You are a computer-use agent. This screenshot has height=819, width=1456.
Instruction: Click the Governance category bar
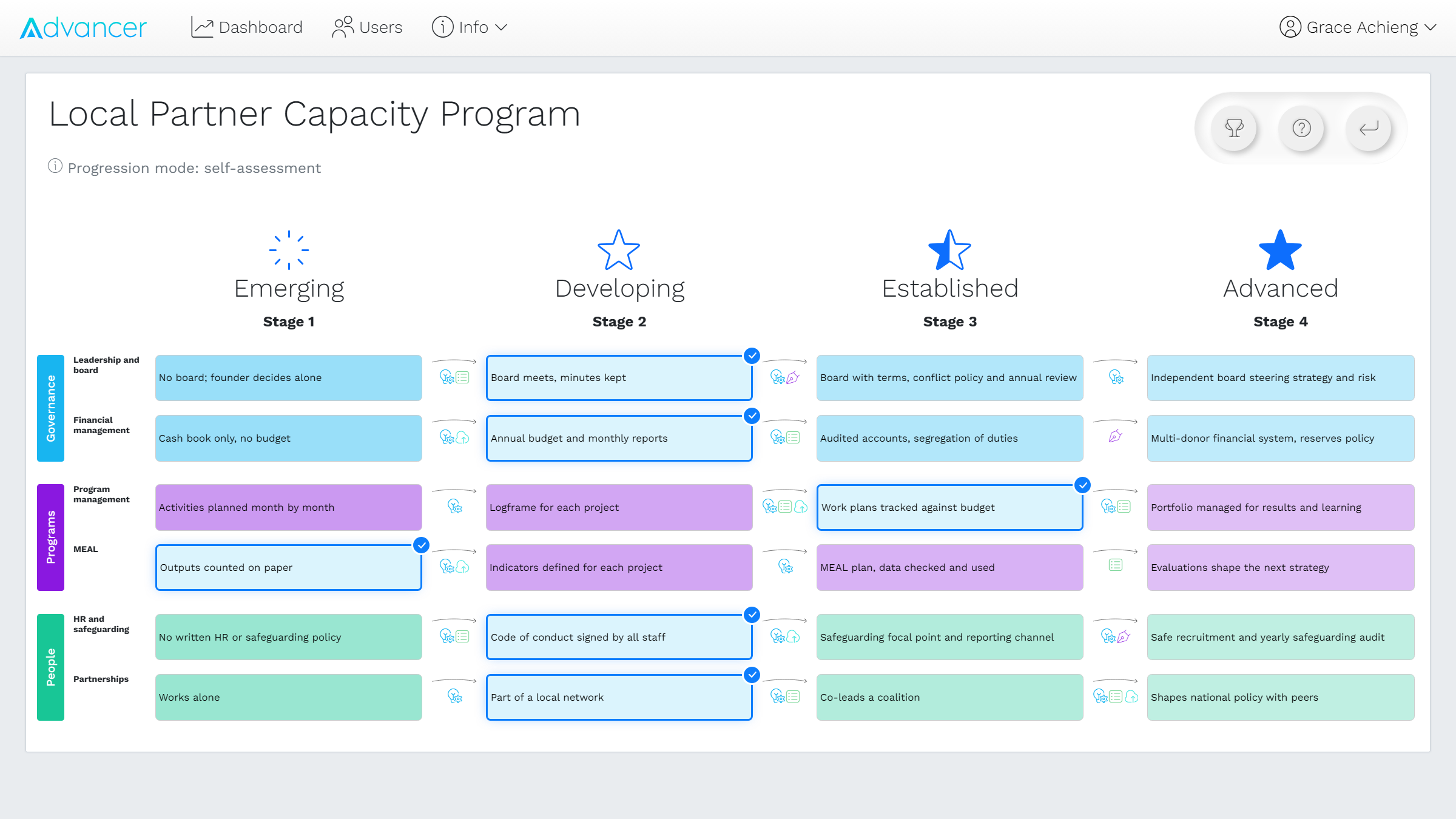[50, 408]
